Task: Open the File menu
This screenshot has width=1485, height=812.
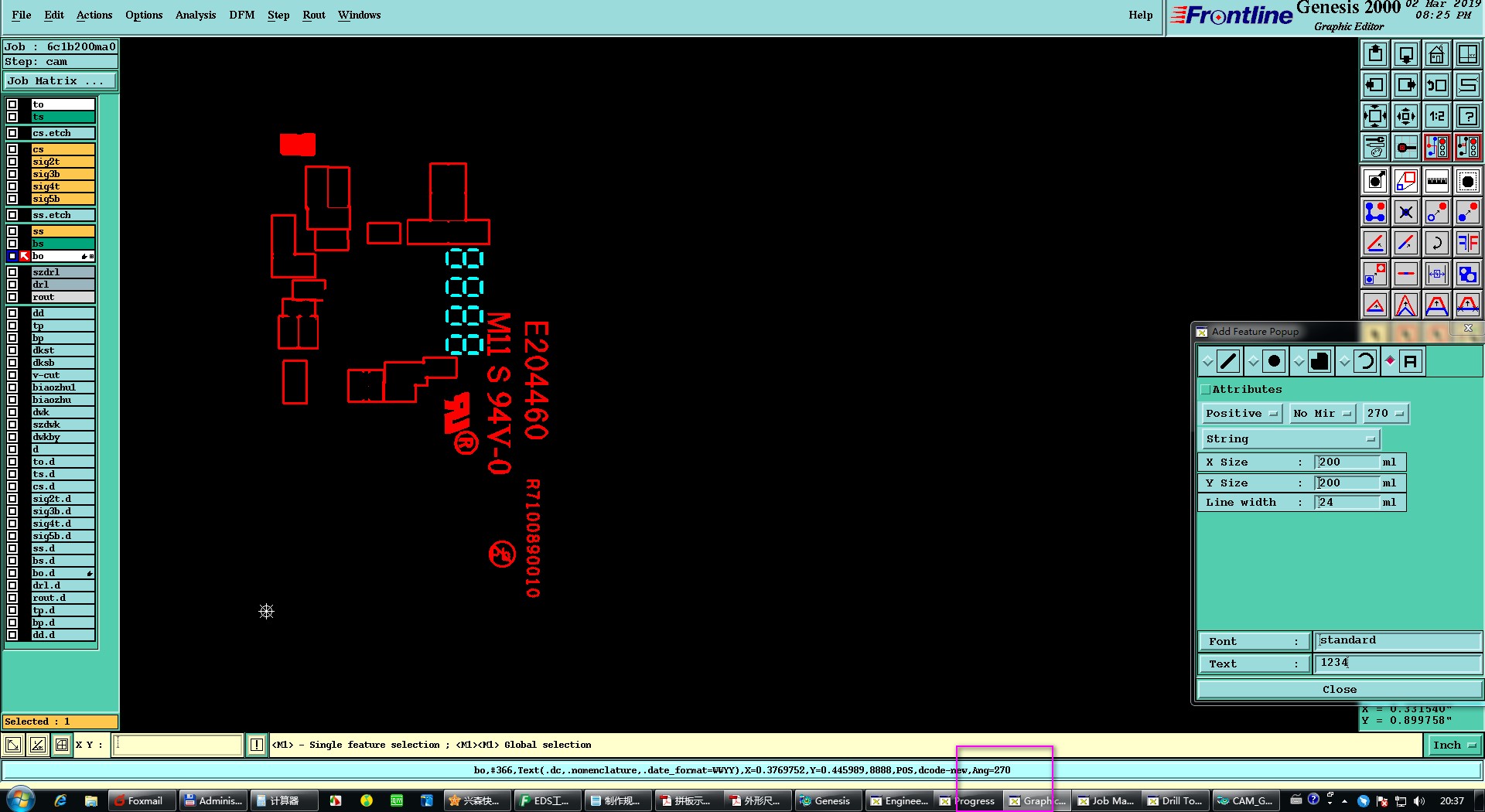Action: click(22, 15)
